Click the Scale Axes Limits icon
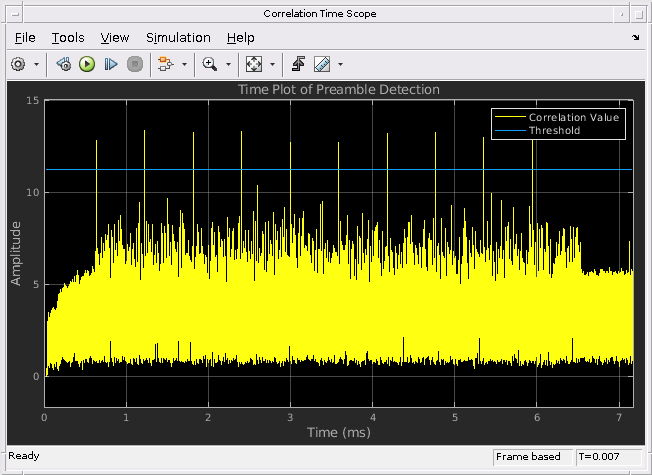Viewport: 652px width, 475px height. (254, 64)
